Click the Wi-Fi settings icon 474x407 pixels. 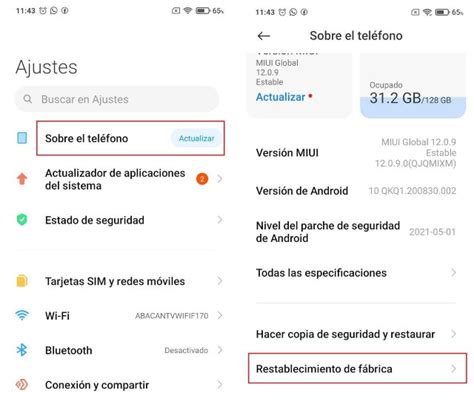[22, 315]
